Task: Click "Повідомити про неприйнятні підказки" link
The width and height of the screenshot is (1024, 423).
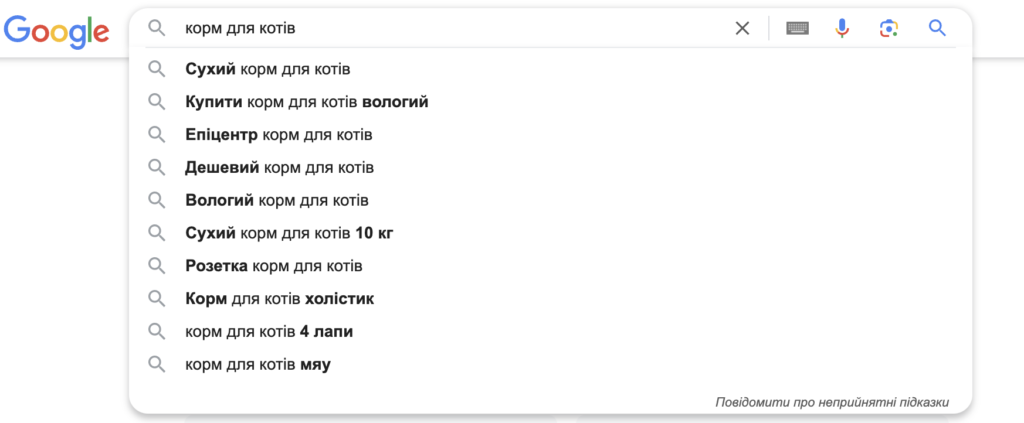Action: (832, 402)
